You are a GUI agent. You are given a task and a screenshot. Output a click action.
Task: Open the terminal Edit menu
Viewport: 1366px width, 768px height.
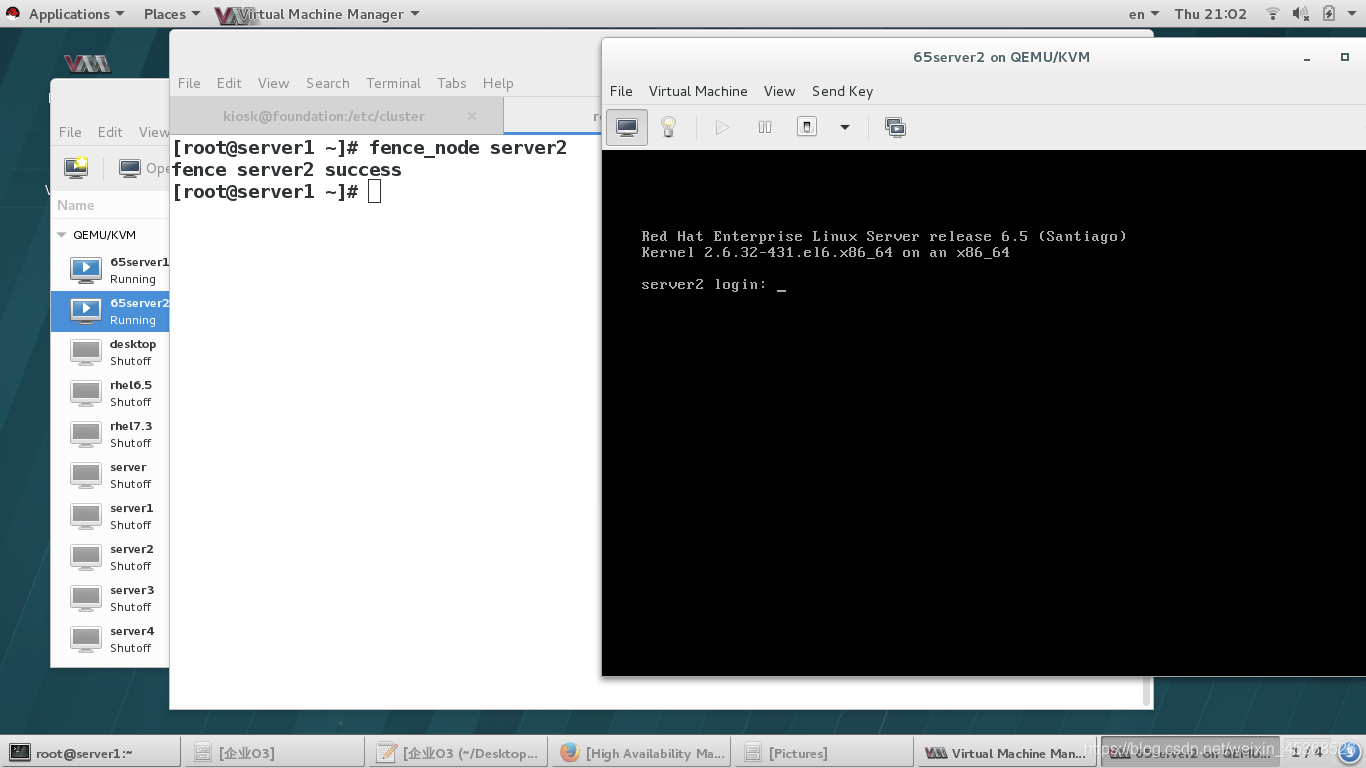(x=229, y=83)
